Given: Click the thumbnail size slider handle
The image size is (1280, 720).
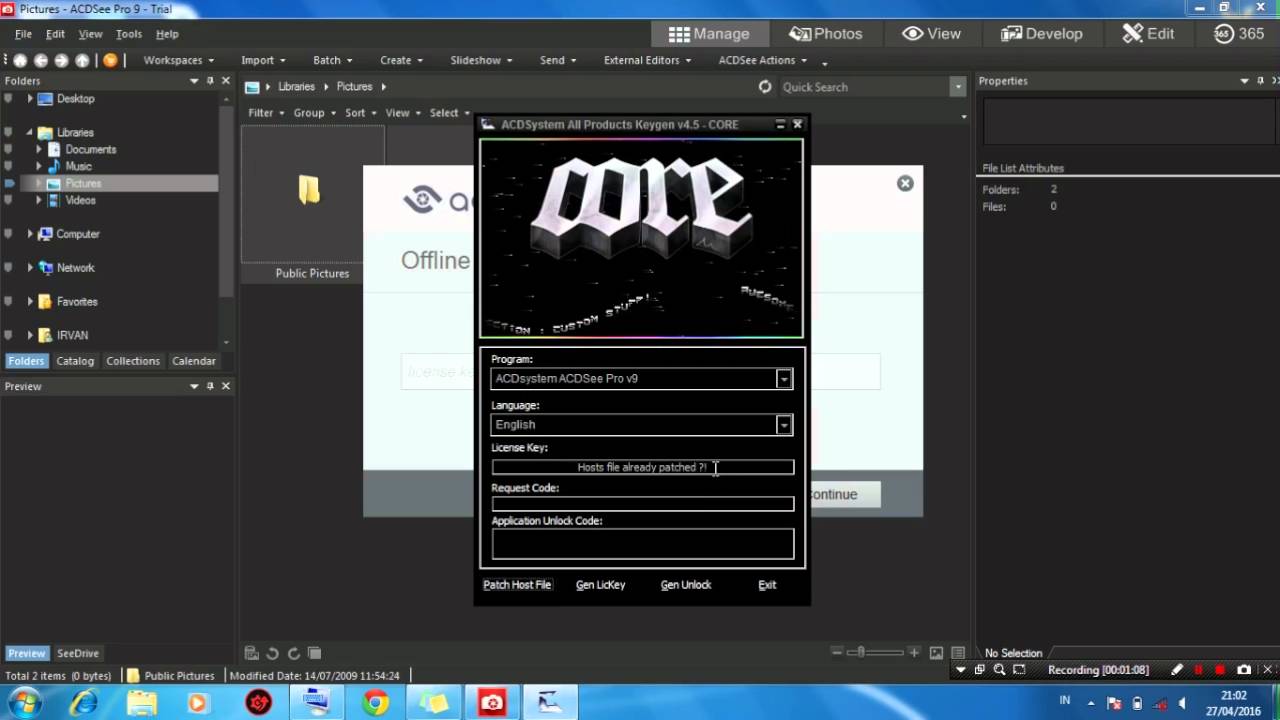Looking at the screenshot, I should tap(859, 652).
